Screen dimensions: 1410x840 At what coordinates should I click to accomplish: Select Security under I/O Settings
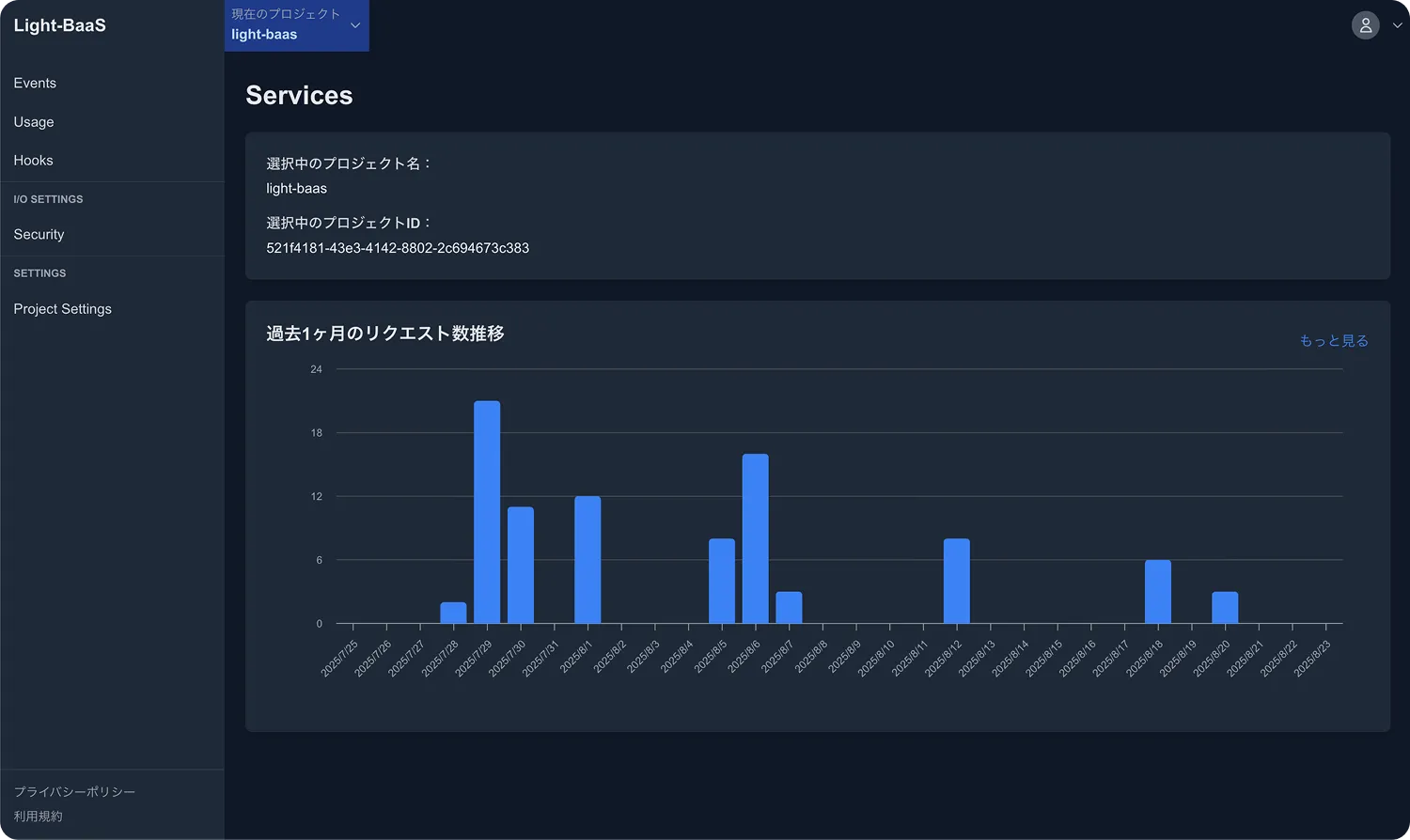tap(39, 235)
